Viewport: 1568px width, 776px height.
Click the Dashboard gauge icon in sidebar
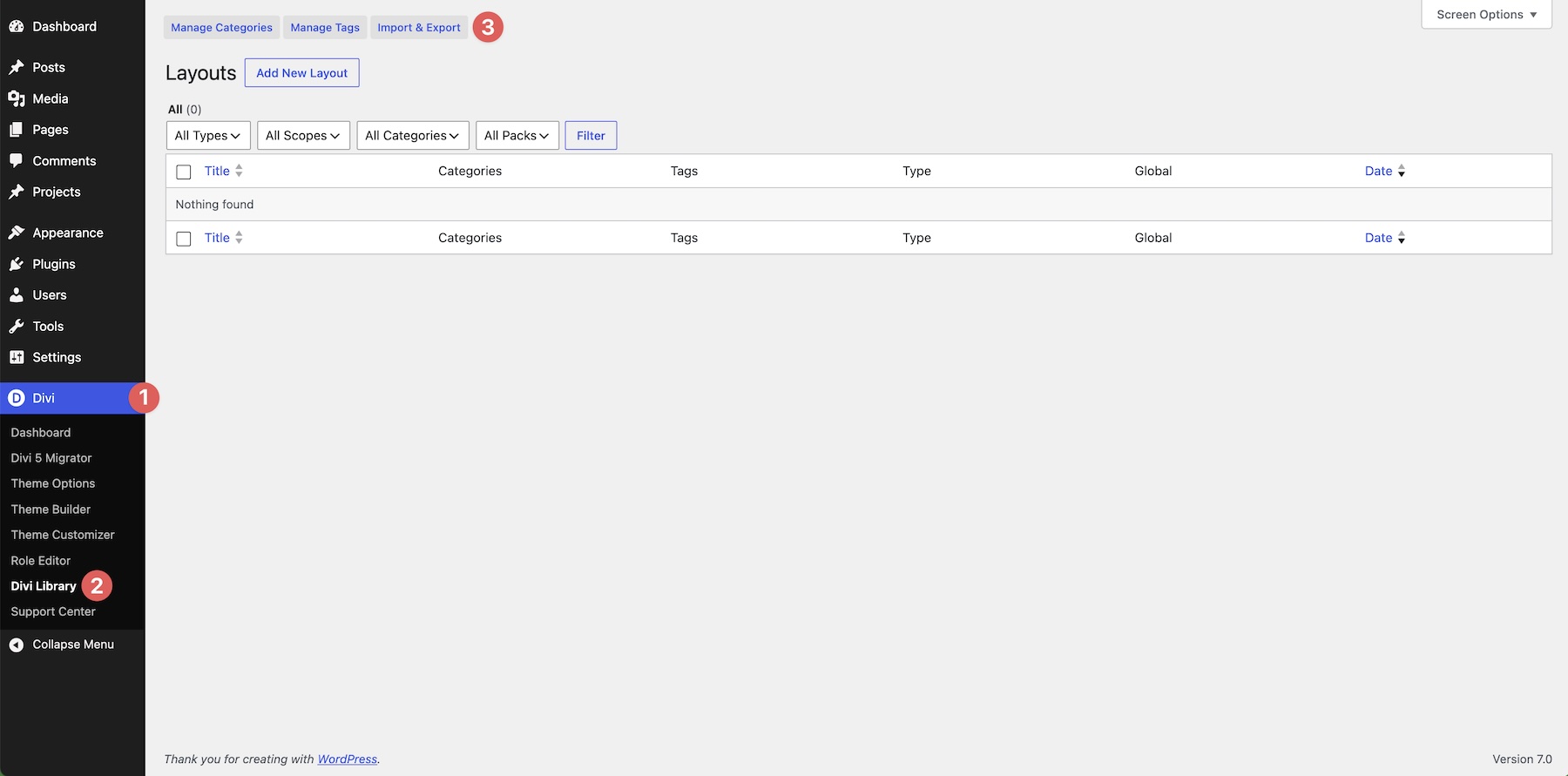(x=17, y=27)
